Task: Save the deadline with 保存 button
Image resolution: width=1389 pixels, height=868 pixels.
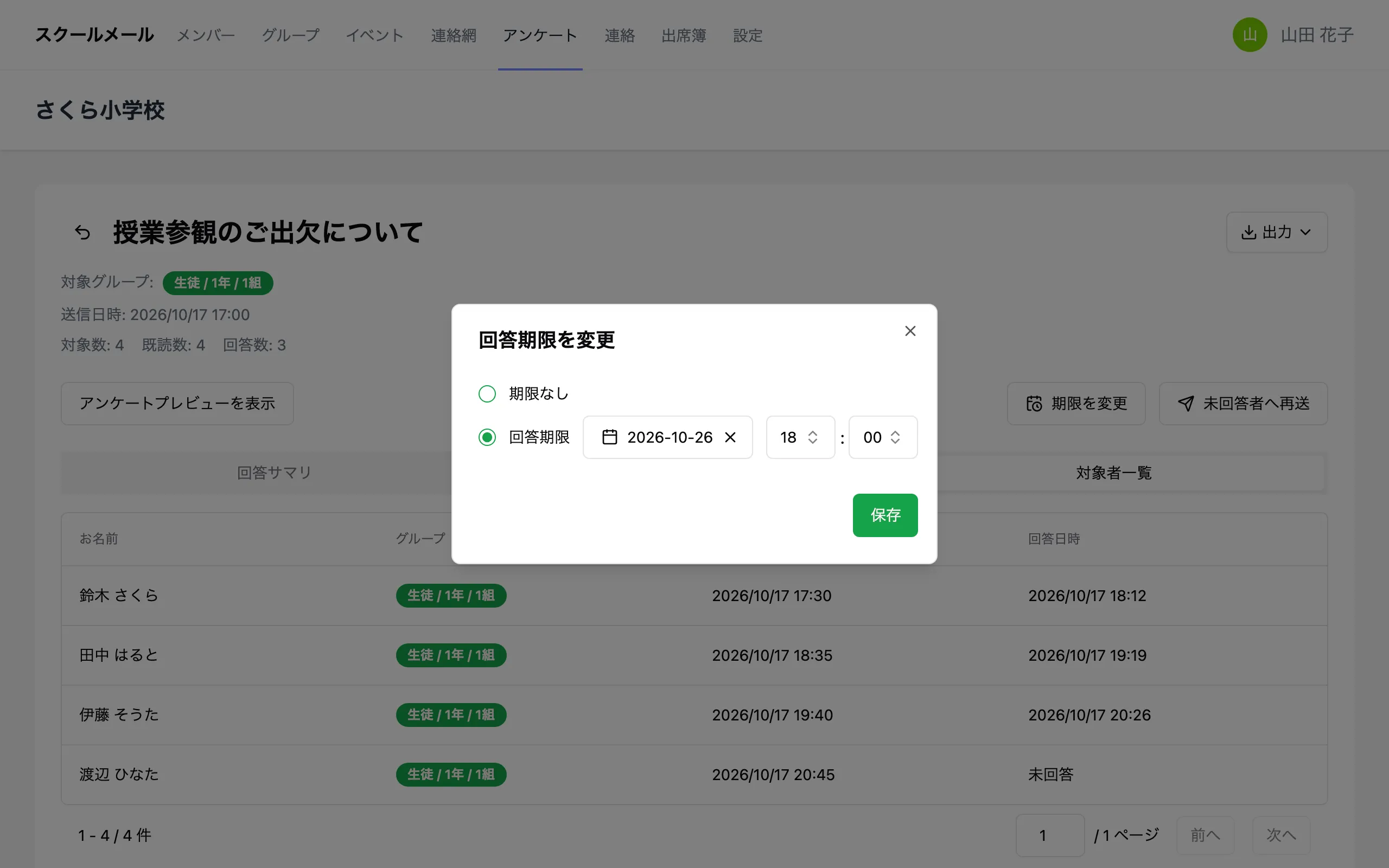Action: [x=885, y=515]
